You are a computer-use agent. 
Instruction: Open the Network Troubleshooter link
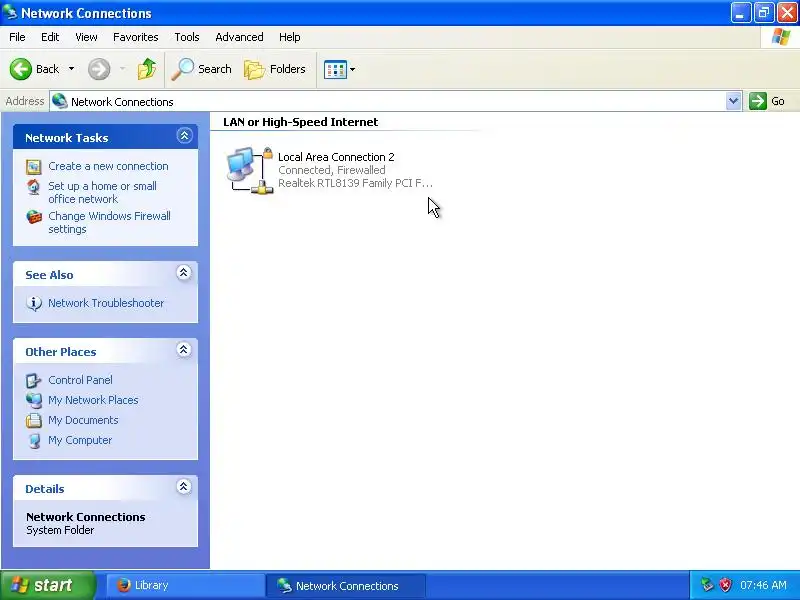(x=106, y=303)
